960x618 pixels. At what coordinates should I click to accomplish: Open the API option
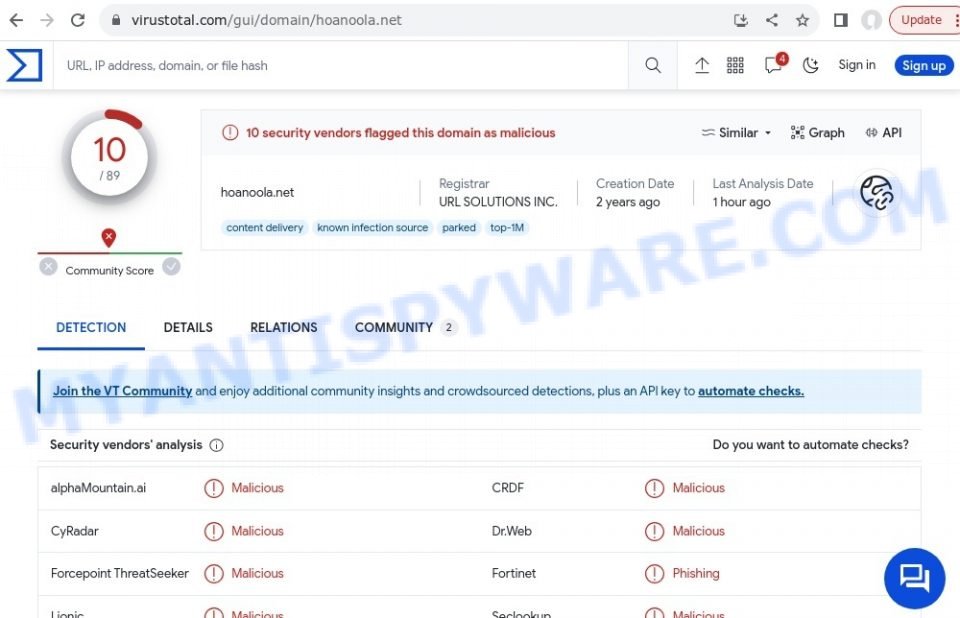click(x=883, y=132)
